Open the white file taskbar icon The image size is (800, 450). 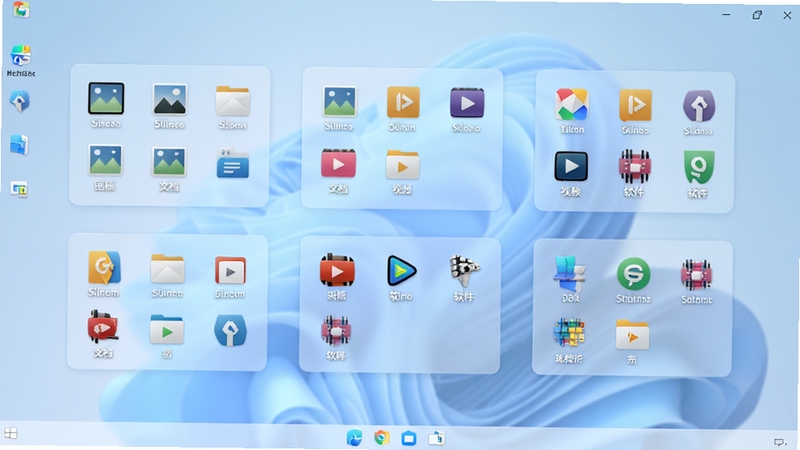(436, 438)
